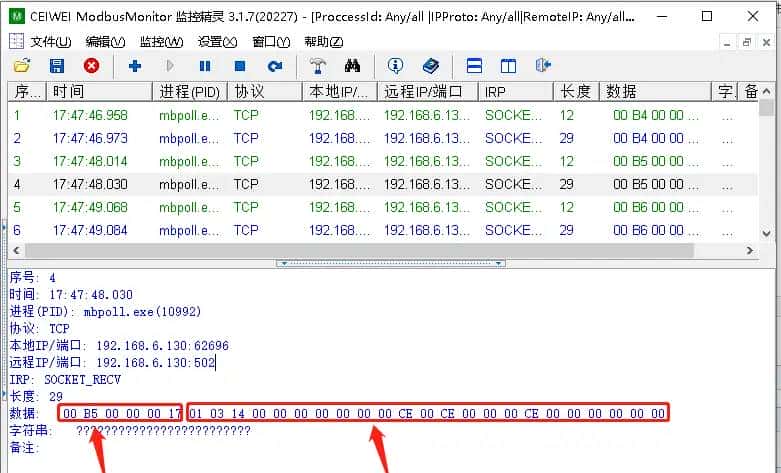Close the inner MDI child window
781x473 pixels.
766,43
